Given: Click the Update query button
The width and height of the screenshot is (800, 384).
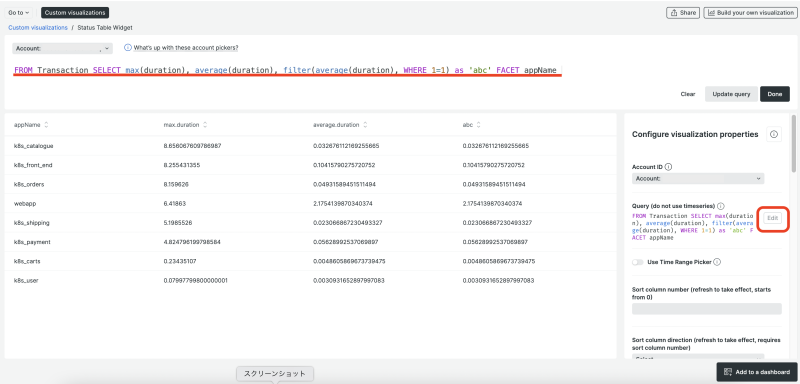Looking at the screenshot, I should click(731, 94).
